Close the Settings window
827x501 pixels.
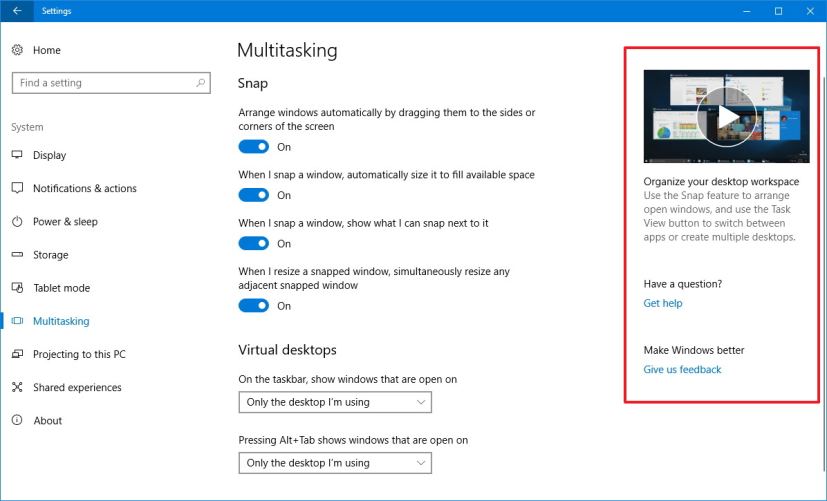(811, 11)
